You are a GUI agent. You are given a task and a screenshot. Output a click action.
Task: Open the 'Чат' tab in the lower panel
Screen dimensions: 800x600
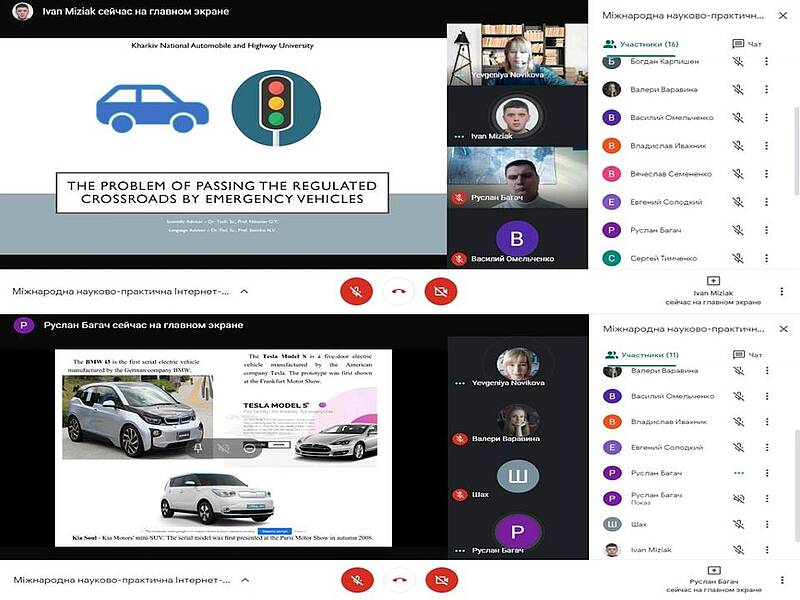tap(747, 355)
